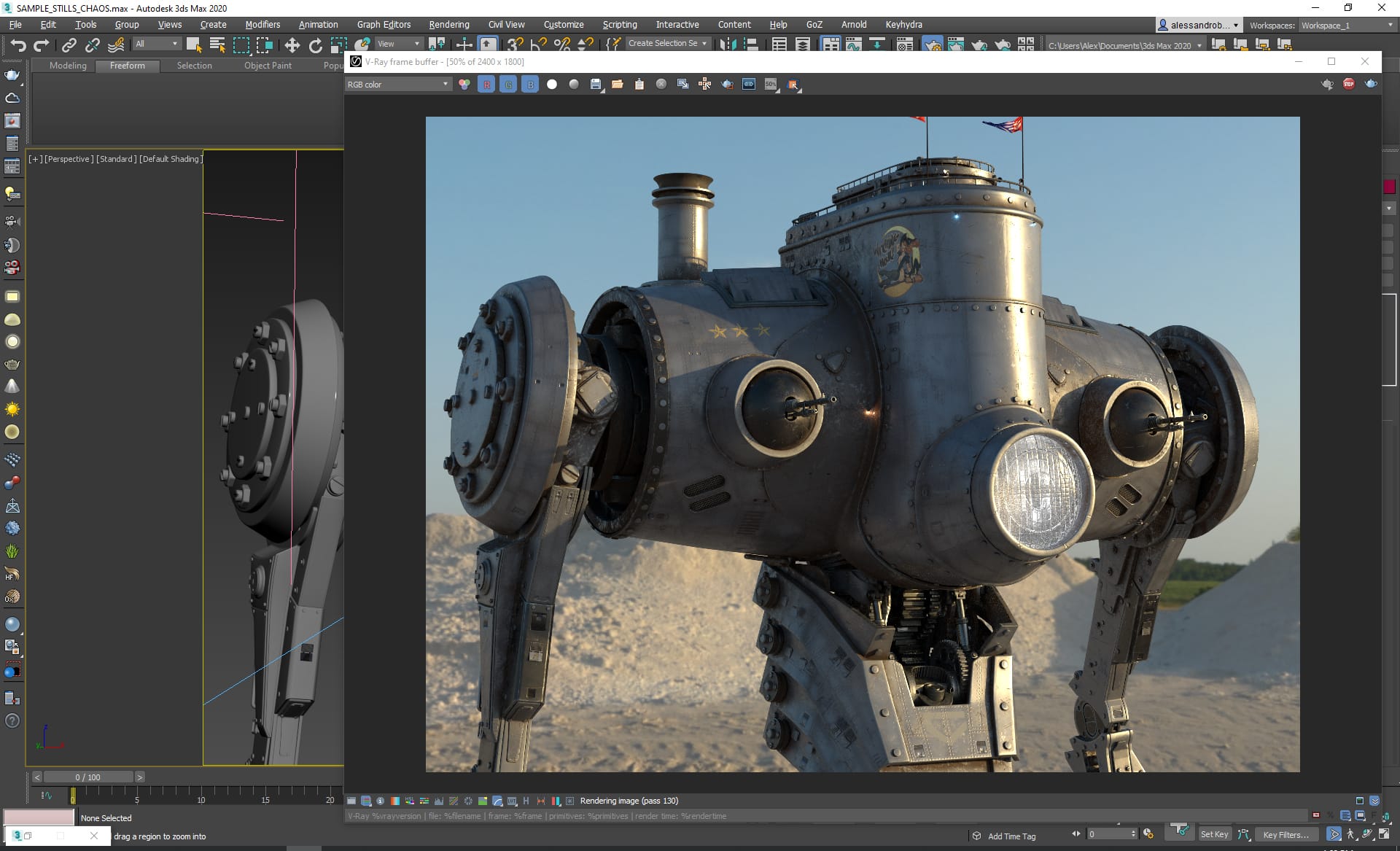The height and width of the screenshot is (851, 1400).
Task: Select the Rotate transform tool
Action: pyautogui.click(x=315, y=45)
